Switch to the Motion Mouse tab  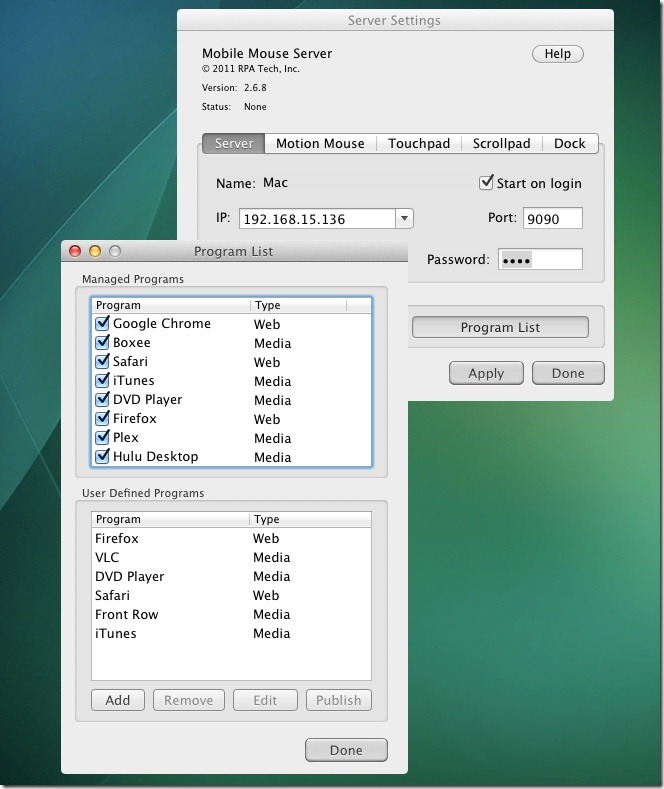click(320, 143)
